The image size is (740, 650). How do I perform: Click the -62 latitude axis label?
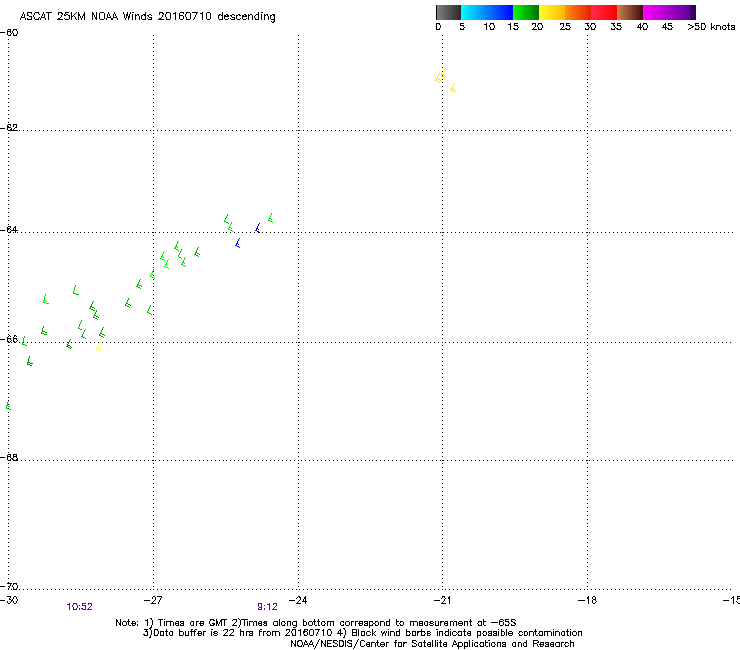tap(9, 127)
